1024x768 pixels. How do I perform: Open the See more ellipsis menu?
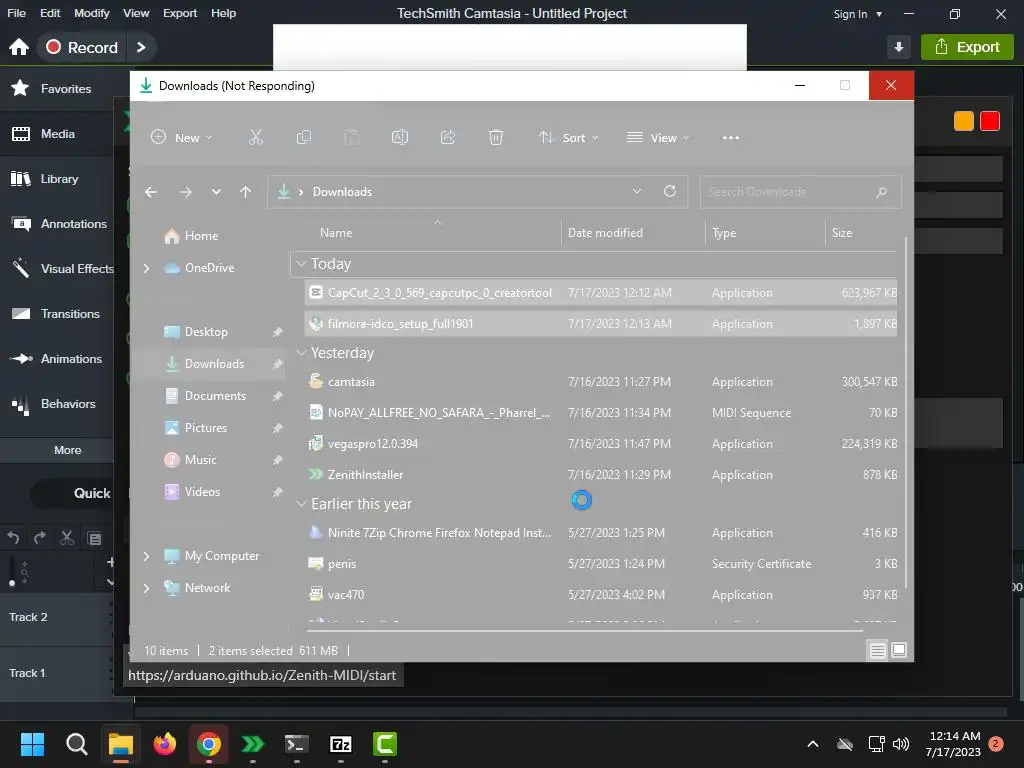(731, 138)
